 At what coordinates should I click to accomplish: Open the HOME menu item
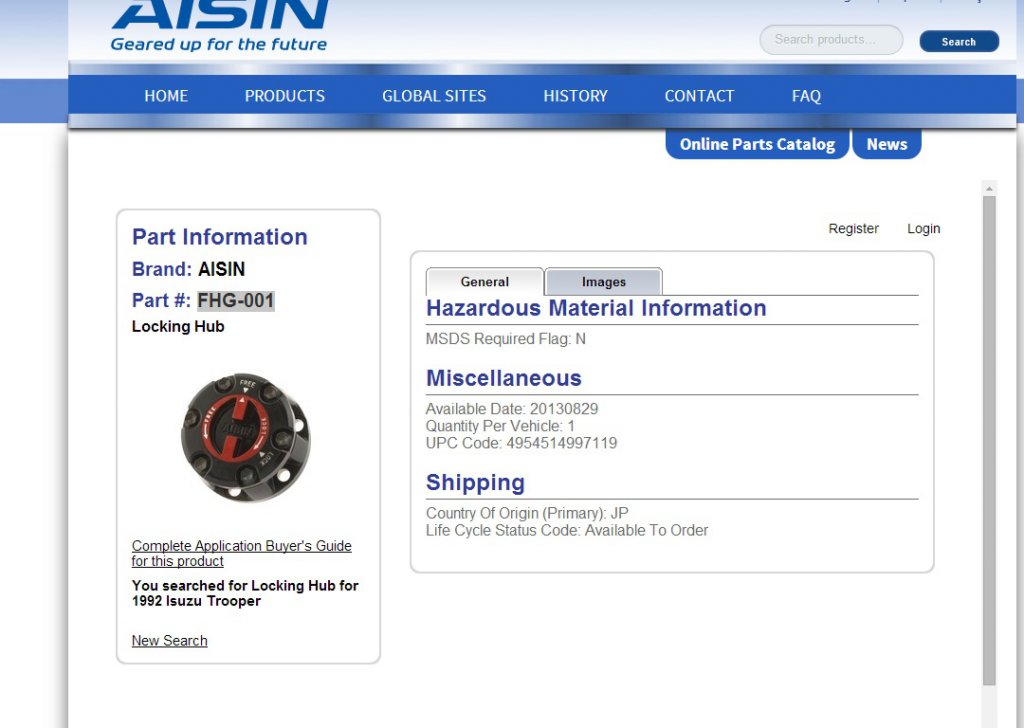166,96
